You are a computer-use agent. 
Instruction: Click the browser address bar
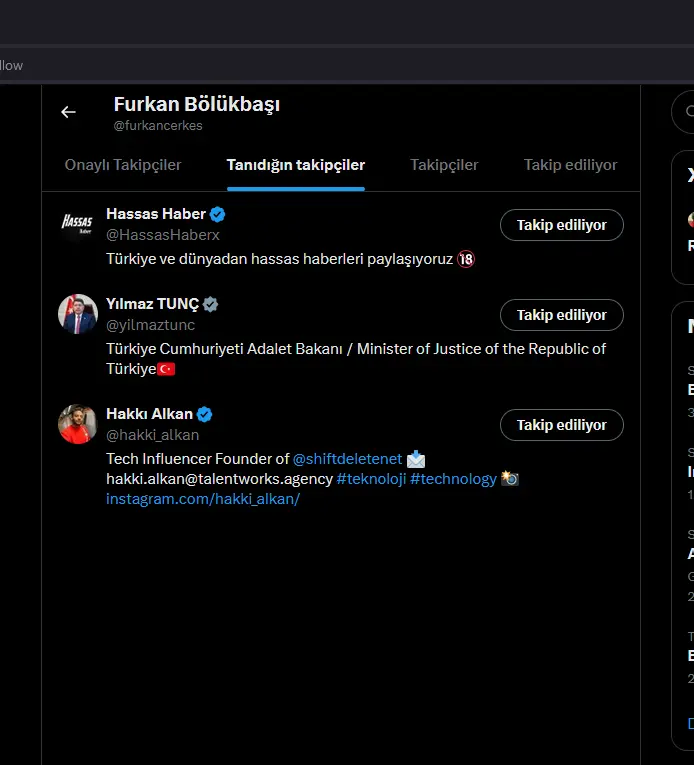(x=347, y=65)
